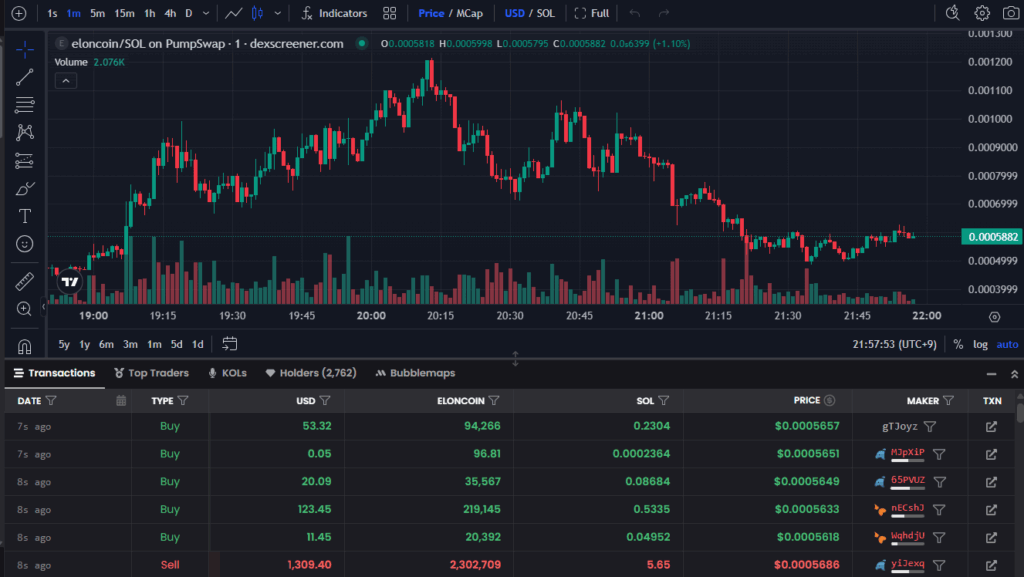Switch chart display to MCap
Viewport: 1024px width, 577px height.
[469, 13]
